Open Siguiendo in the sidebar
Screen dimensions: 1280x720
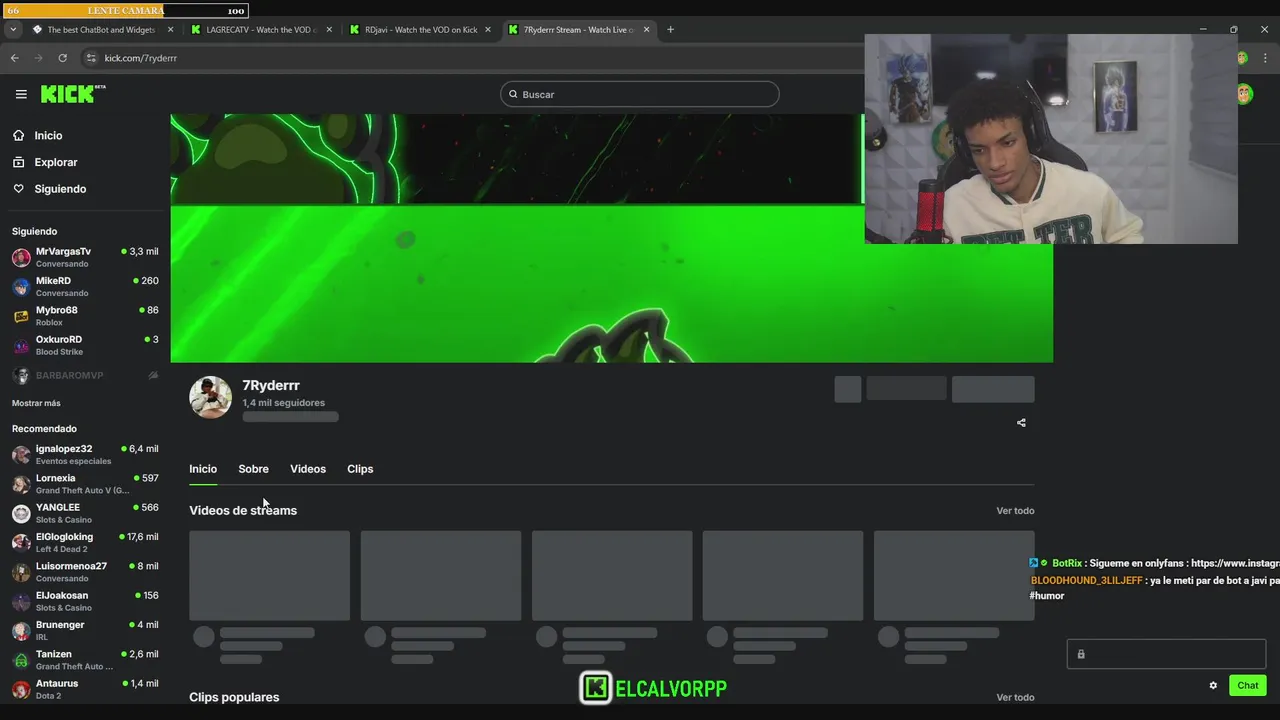(x=60, y=189)
